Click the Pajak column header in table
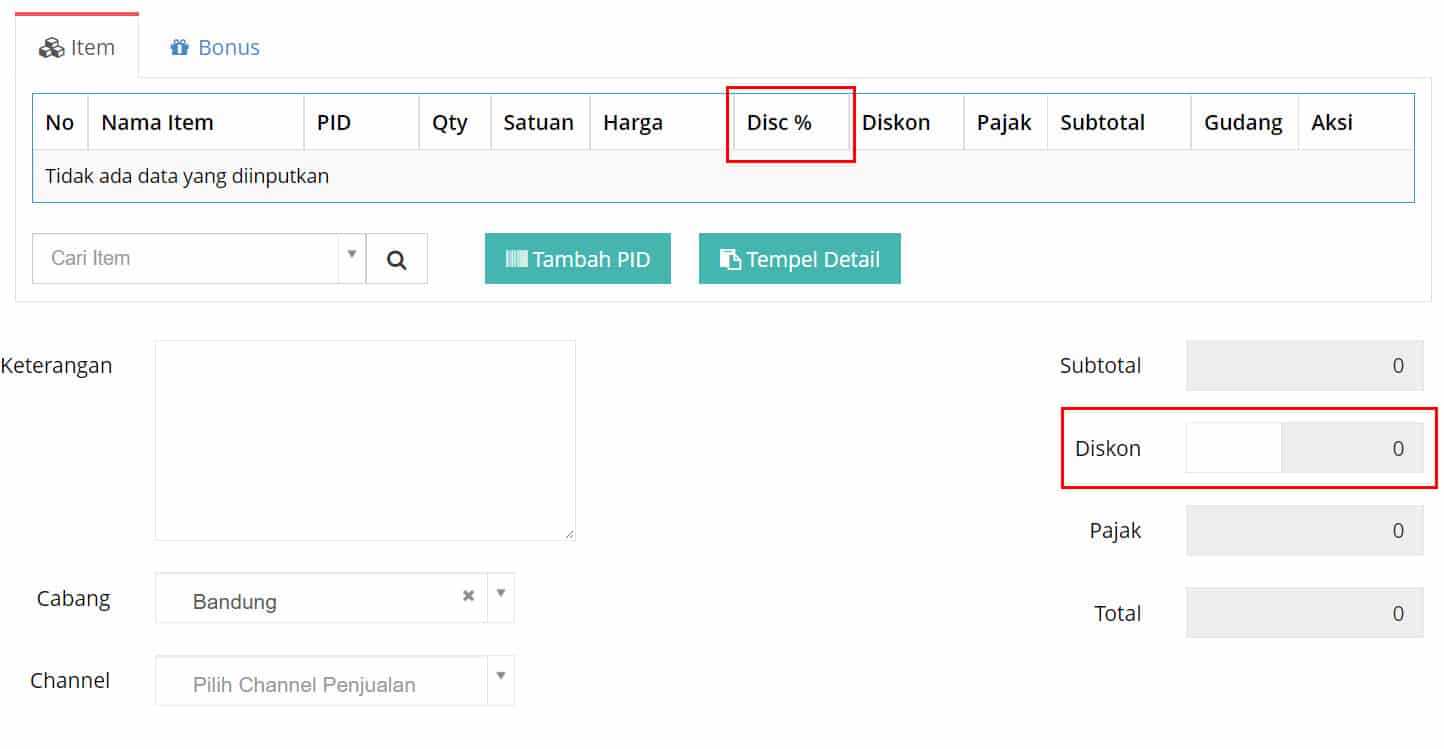Screen dimensions: 1444x749 [1005, 122]
